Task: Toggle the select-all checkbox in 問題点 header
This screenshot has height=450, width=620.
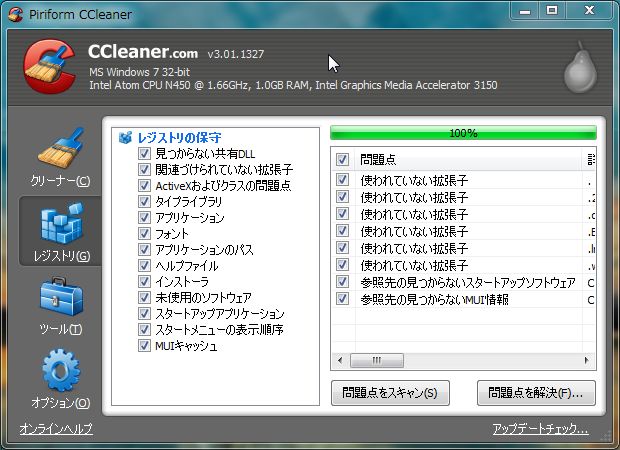Action: pos(342,159)
